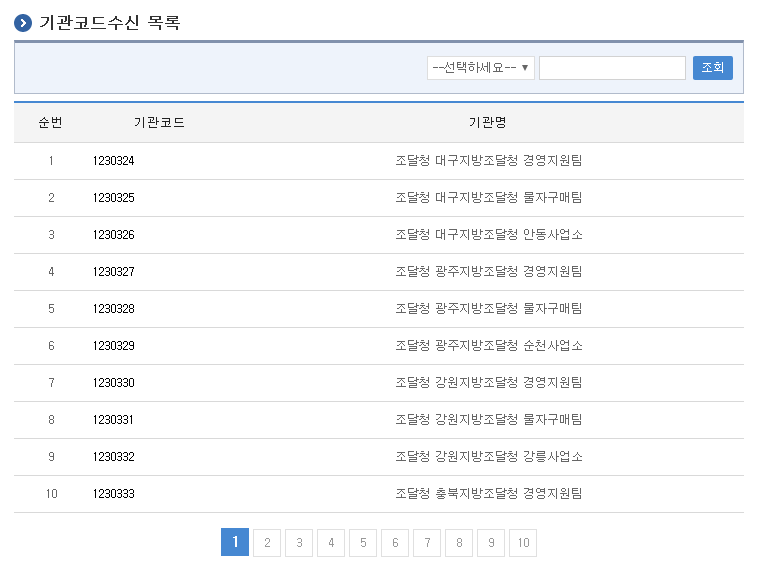Jump to page 5 in pagination
The width and height of the screenshot is (763, 572).
(362, 543)
